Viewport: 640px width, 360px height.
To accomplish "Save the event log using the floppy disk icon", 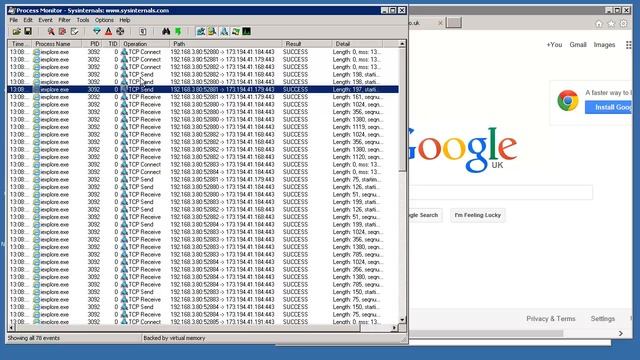I will [28, 31].
